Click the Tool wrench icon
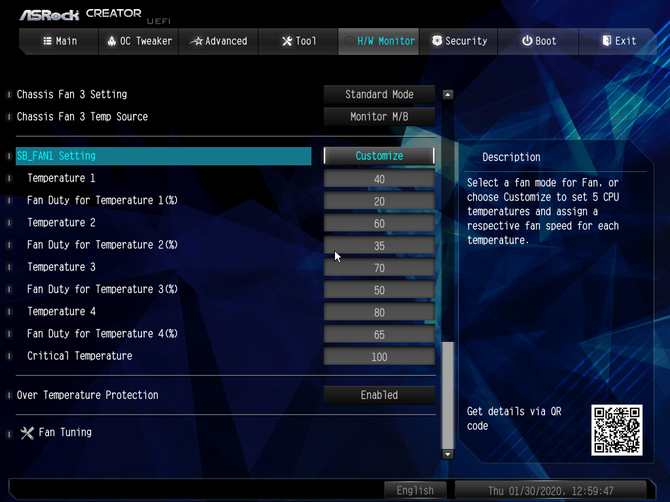 coord(287,41)
